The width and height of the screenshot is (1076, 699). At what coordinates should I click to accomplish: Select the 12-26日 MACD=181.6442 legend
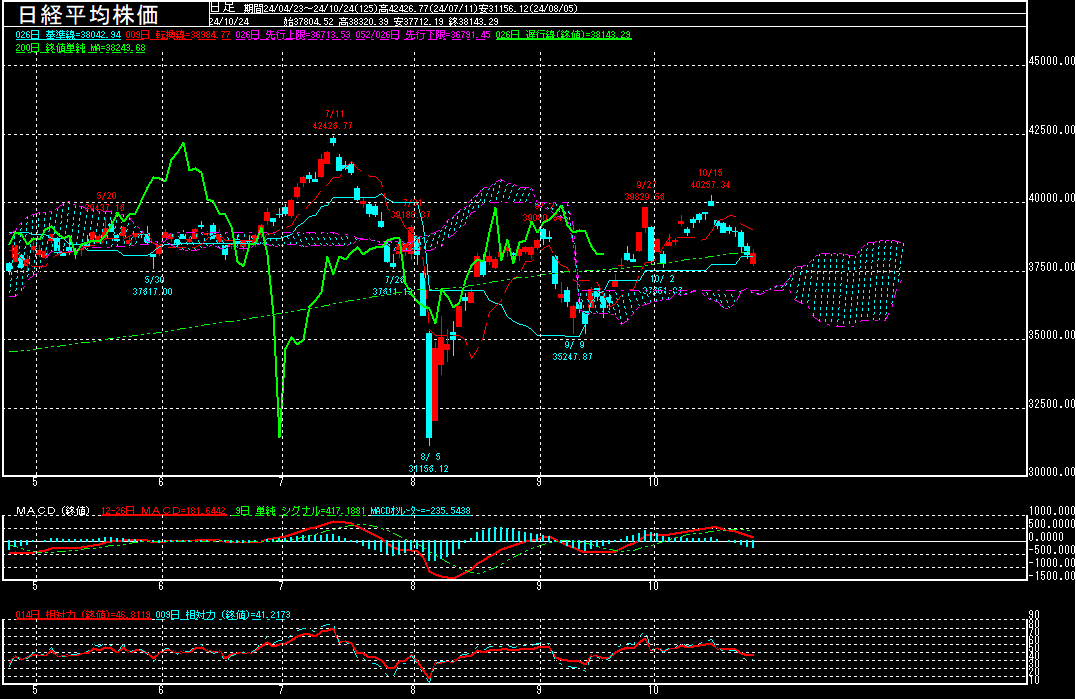[163, 510]
